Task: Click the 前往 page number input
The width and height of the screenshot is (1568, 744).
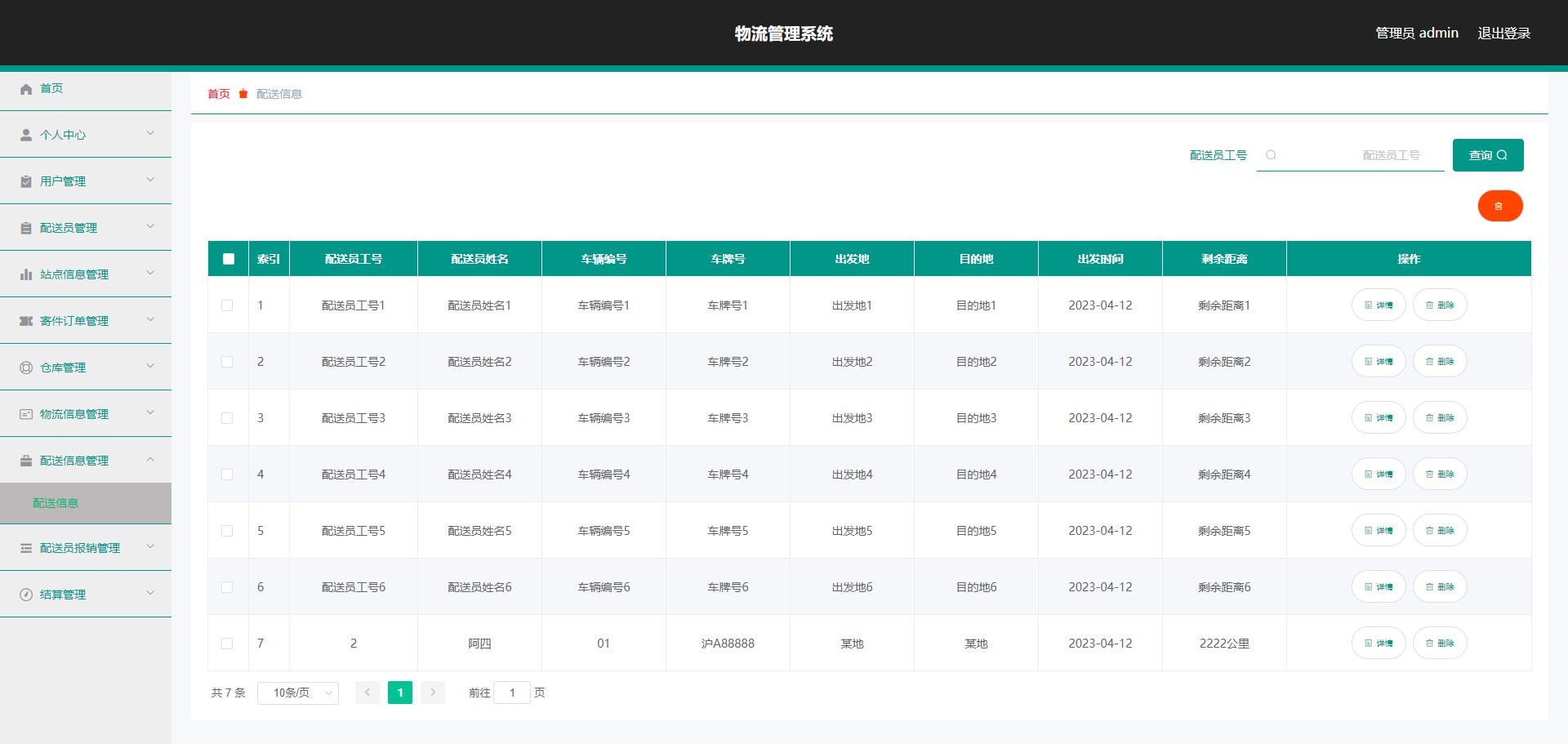Action: (512, 693)
